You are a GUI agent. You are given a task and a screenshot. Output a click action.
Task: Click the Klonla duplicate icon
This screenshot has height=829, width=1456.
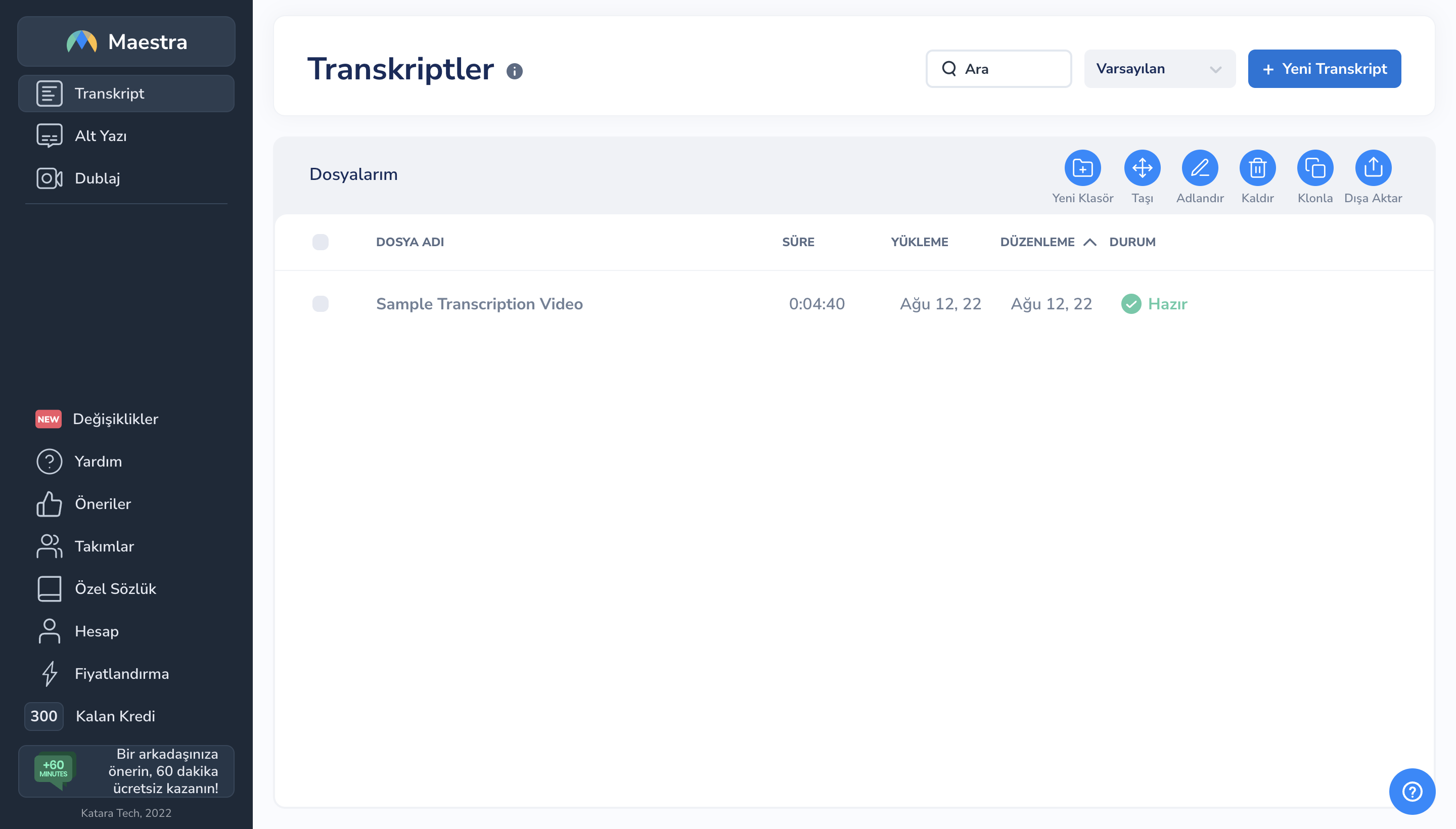1314,168
